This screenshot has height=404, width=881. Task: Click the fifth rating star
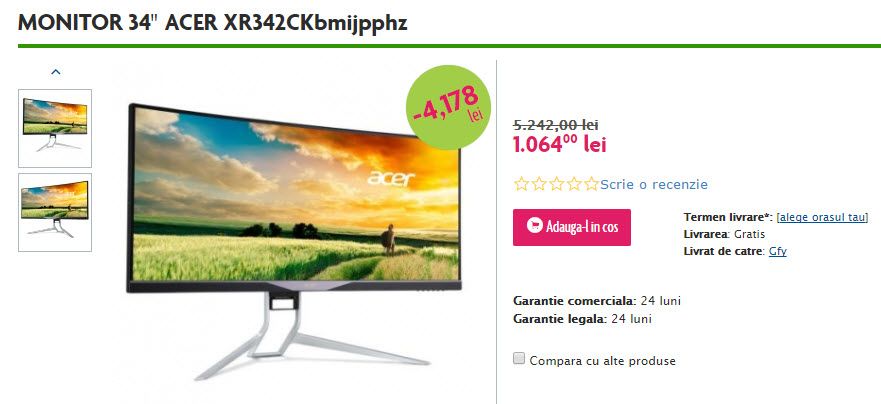pyautogui.click(x=591, y=184)
